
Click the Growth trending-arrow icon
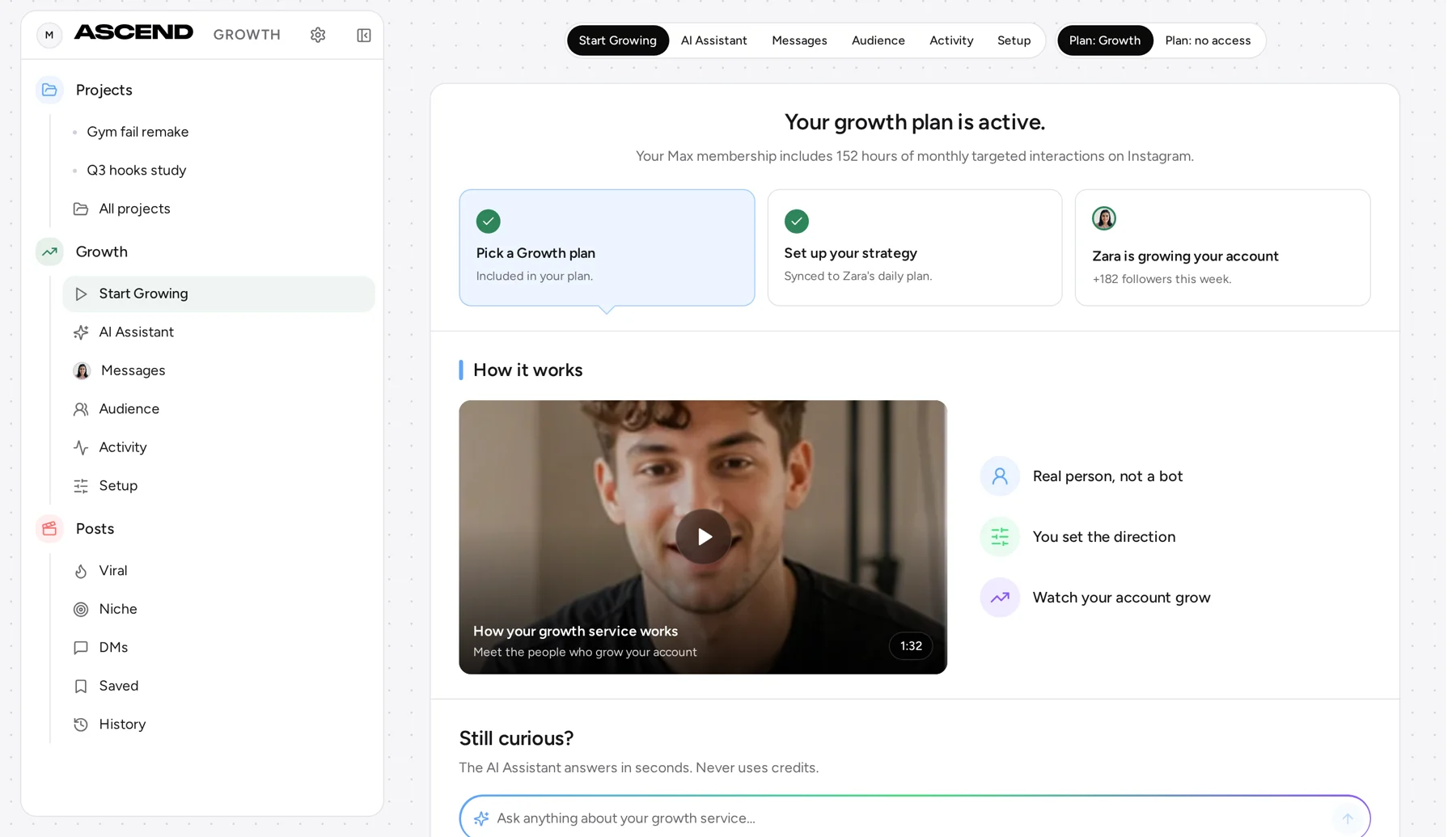(49, 252)
